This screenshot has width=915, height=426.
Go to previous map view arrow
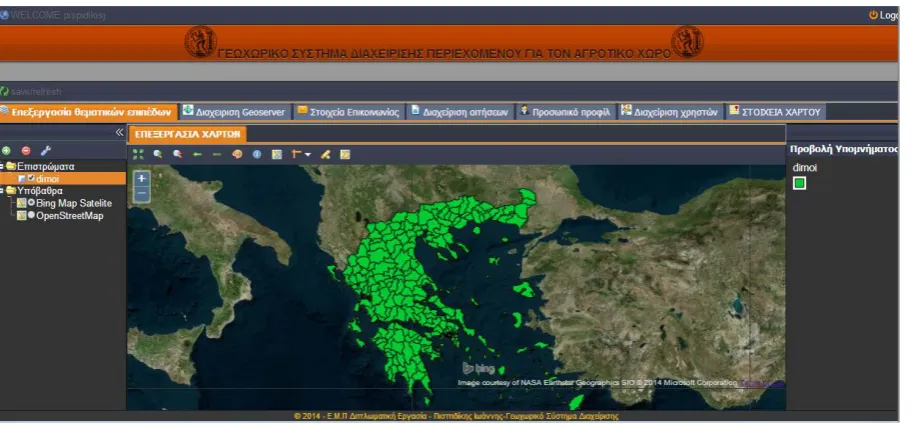pos(197,155)
